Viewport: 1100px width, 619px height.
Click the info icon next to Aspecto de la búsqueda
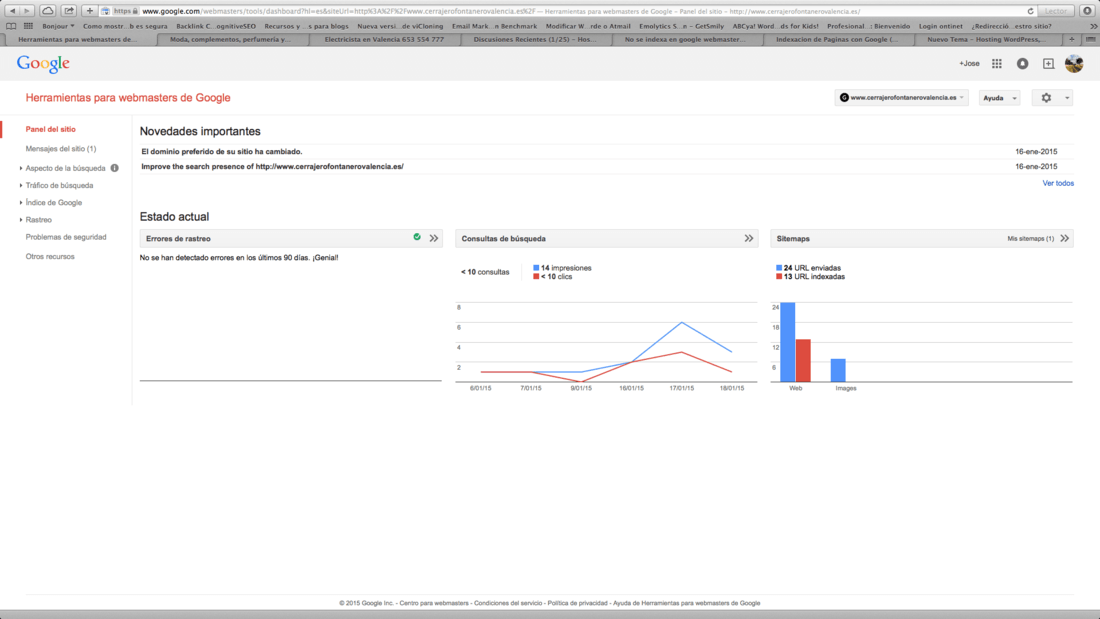[x=114, y=168]
